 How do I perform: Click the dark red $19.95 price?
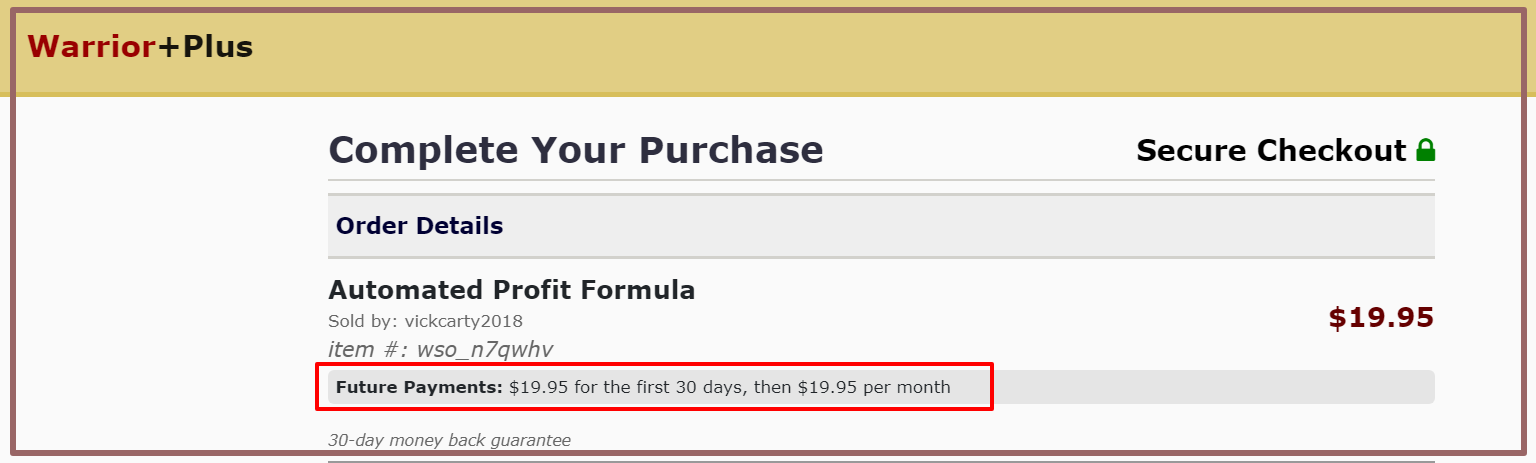point(1381,318)
